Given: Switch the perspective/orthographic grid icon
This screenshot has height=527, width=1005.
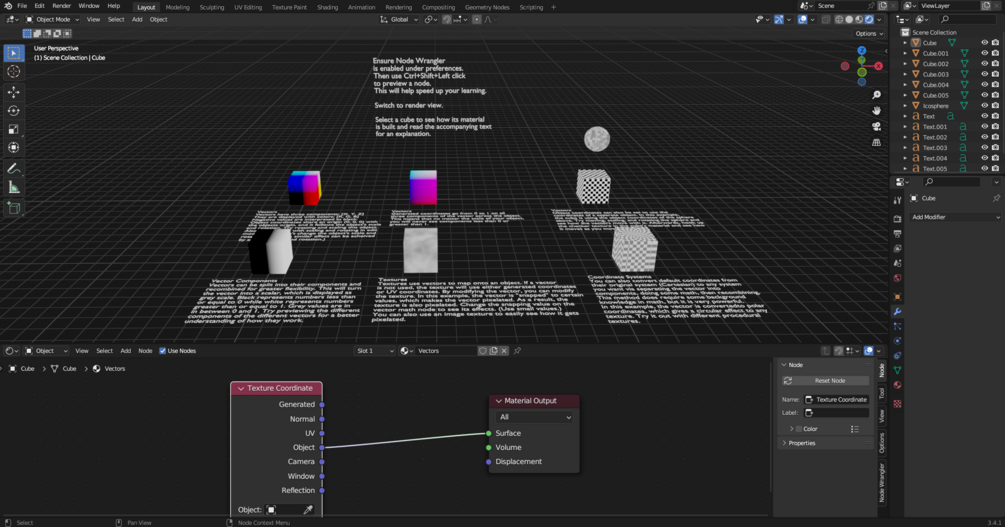Looking at the screenshot, I should coord(876,142).
